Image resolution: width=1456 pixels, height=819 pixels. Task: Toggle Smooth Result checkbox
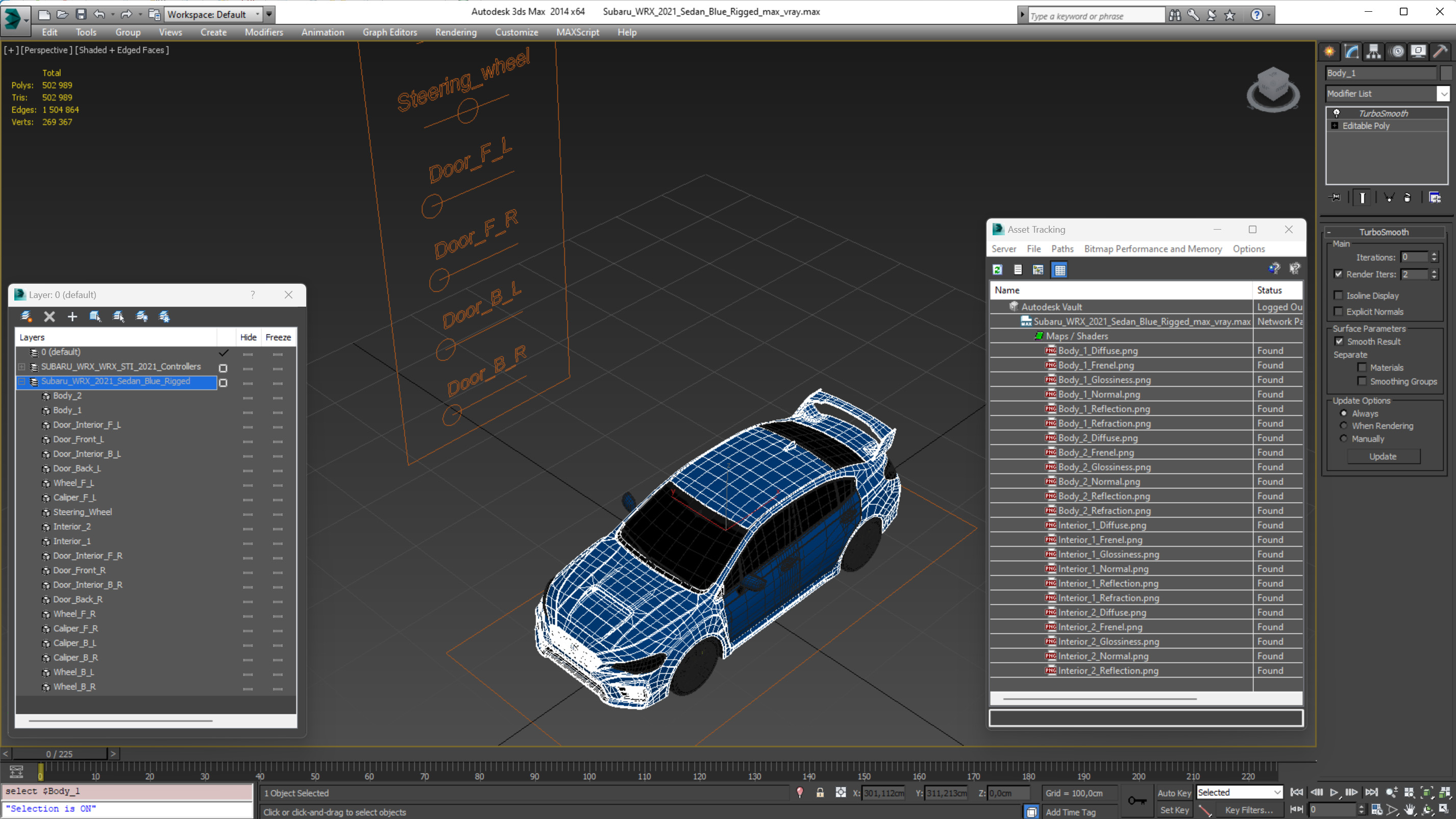point(1339,341)
